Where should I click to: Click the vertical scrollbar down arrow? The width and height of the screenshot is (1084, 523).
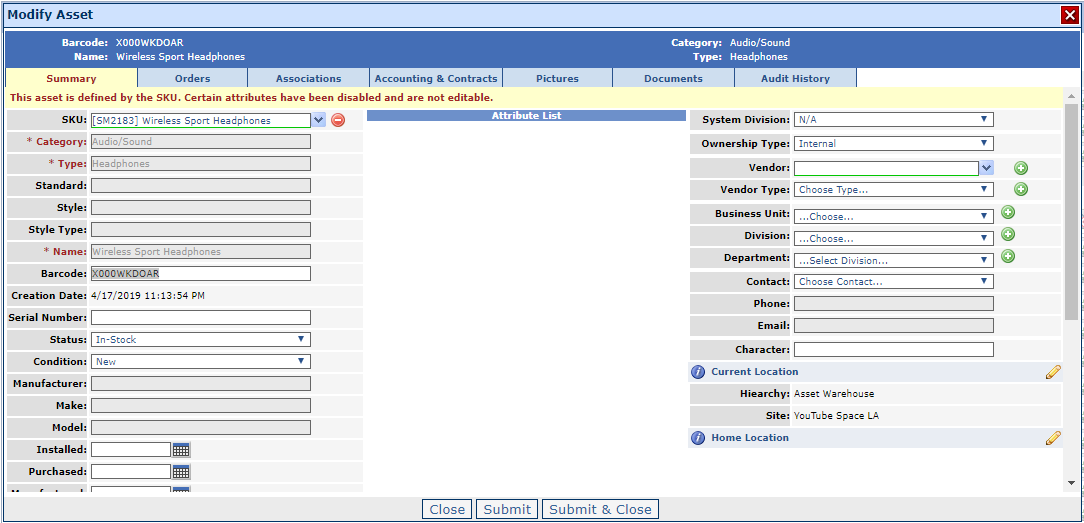click(1071, 483)
